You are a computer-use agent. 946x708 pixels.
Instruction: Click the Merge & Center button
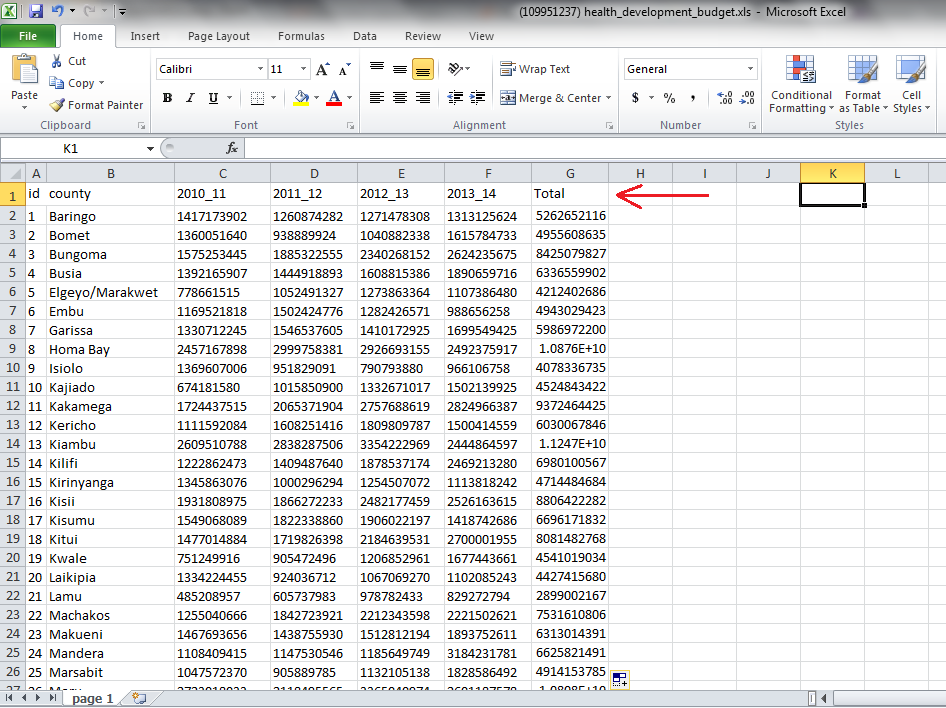pos(550,98)
